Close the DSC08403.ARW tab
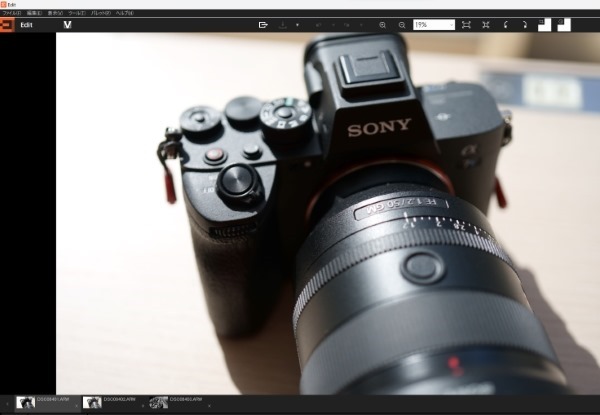The image size is (600, 415). [209, 406]
